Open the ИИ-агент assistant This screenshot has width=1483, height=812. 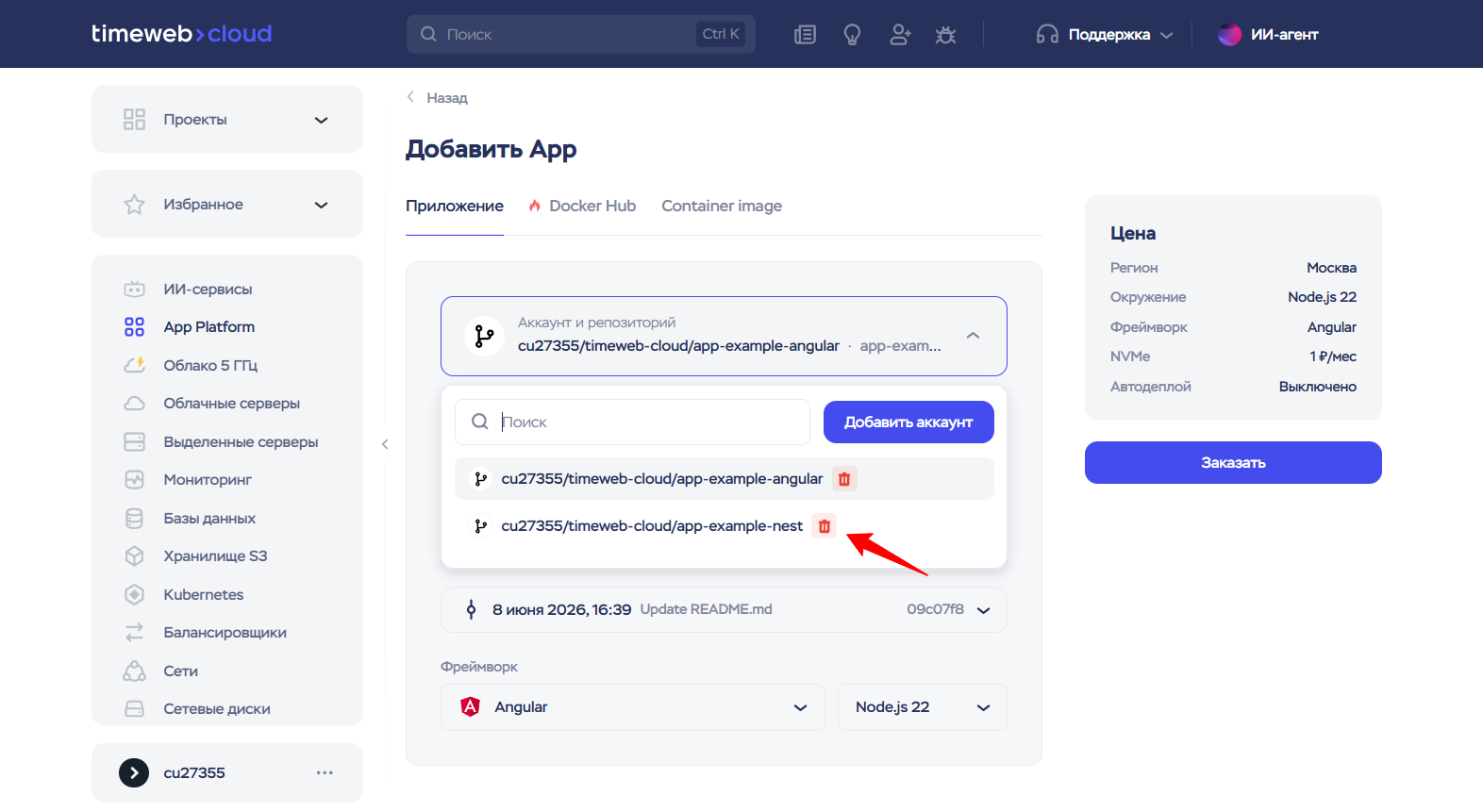[x=1268, y=35]
